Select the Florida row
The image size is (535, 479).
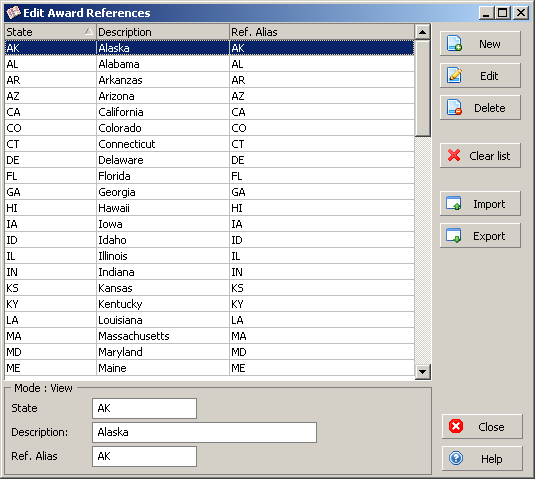point(209,176)
